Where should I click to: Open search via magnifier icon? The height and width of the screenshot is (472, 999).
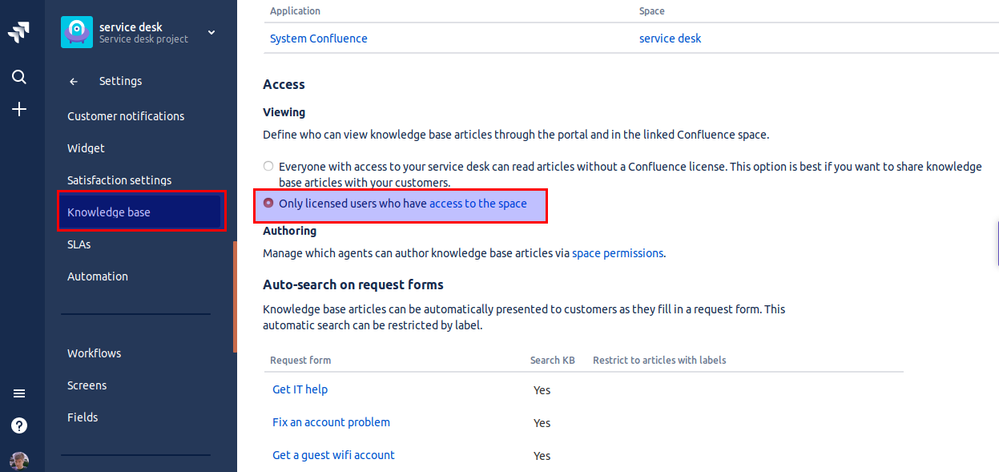coord(18,77)
